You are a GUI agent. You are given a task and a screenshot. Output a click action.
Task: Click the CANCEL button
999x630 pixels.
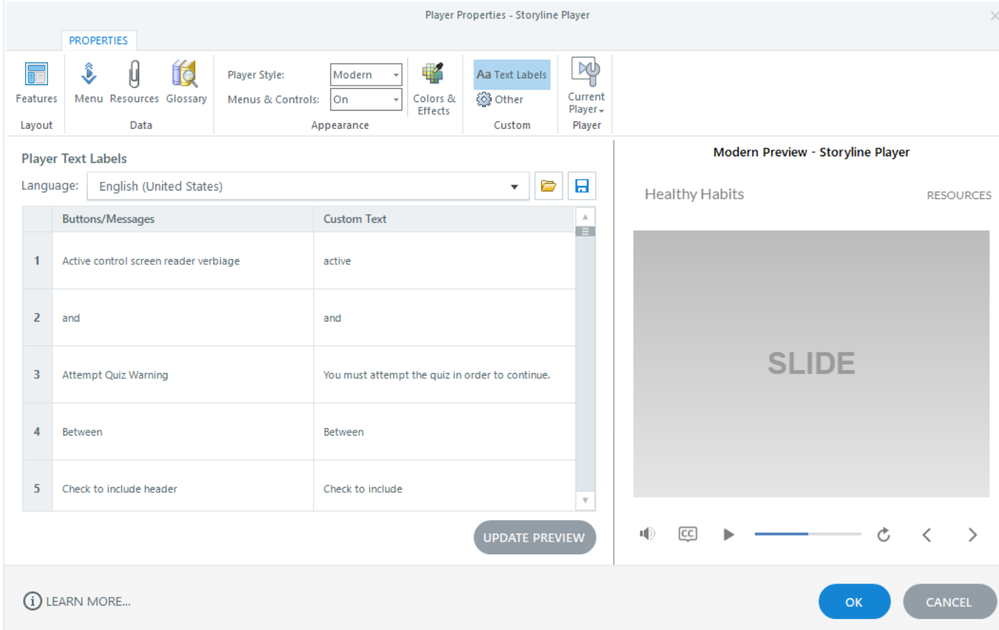coord(949,602)
